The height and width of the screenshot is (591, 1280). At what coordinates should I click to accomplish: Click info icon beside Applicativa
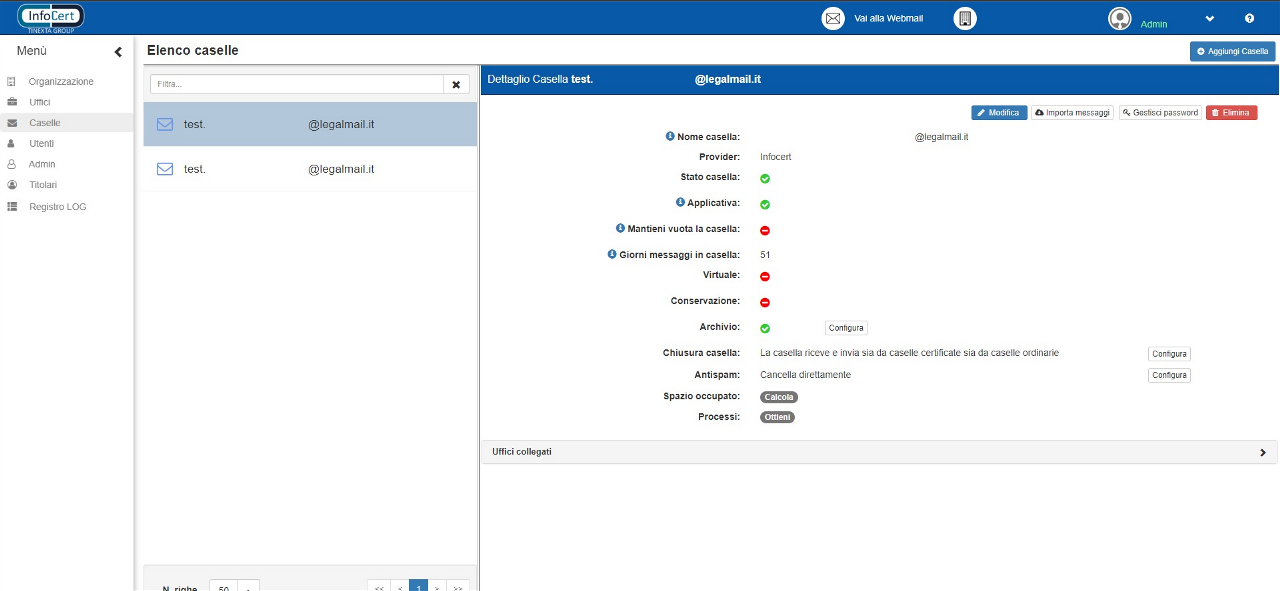(x=680, y=202)
